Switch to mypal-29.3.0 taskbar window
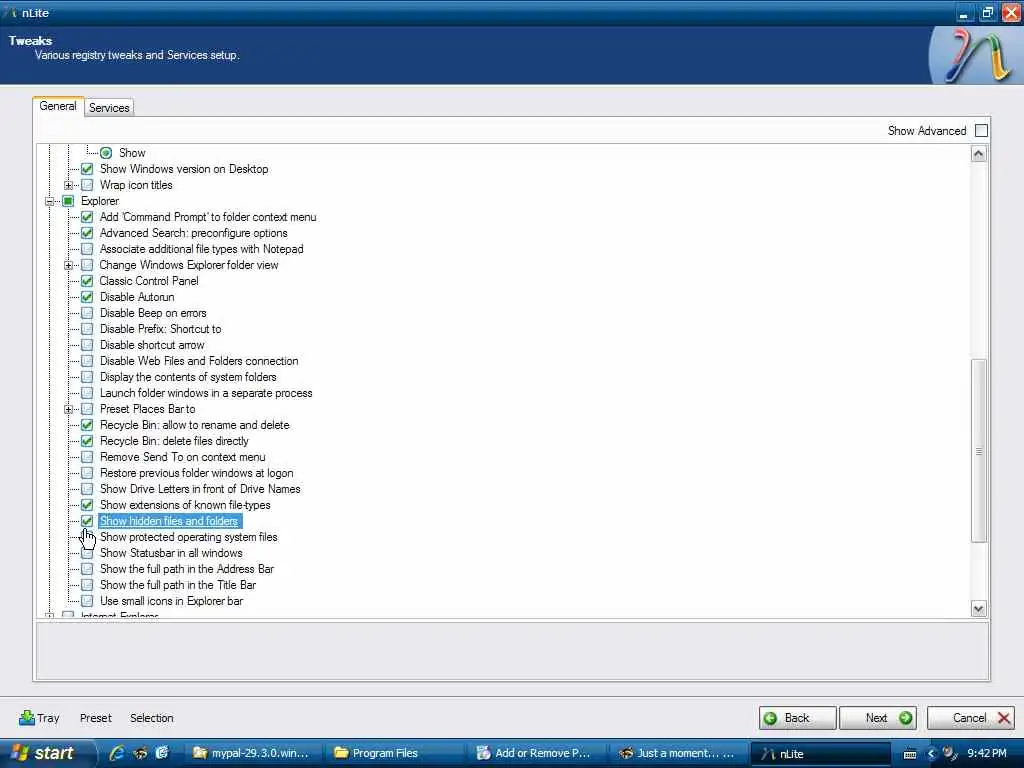 point(251,753)
